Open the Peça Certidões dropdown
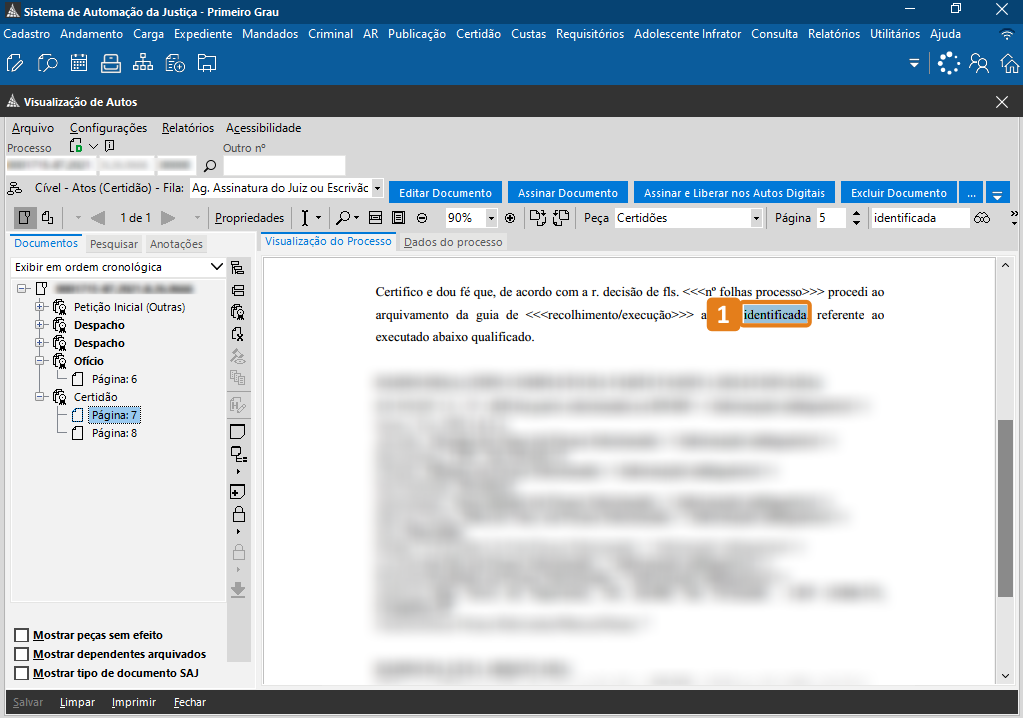 tap(756, 218)
